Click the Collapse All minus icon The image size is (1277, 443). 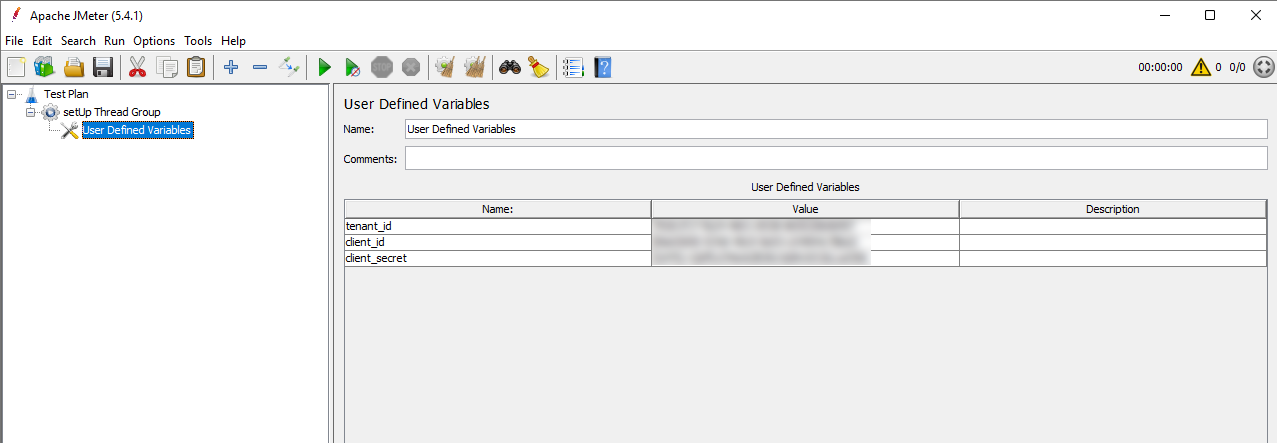coord(260,67)
